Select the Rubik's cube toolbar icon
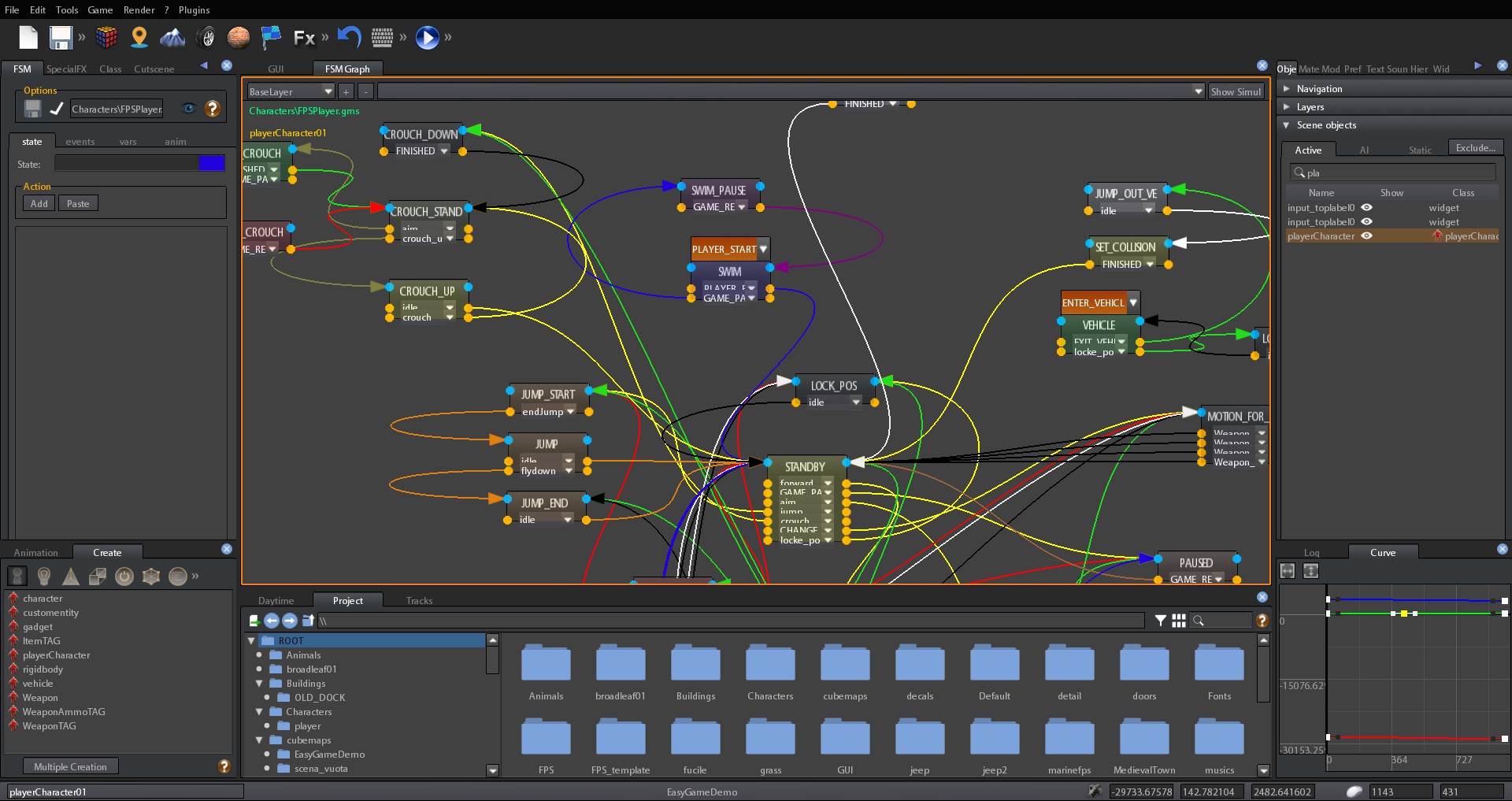The width and height of the screenshot is (1512, 801). (106, 37)
